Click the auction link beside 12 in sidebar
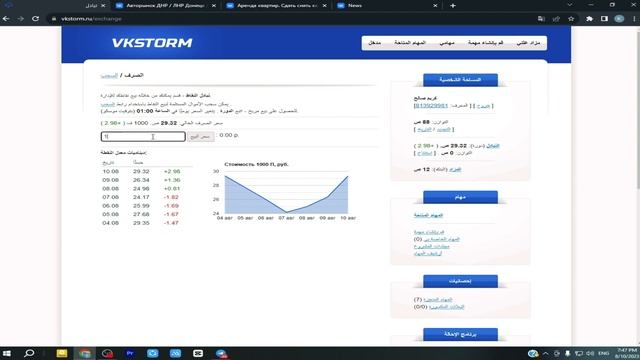 coord(455,169)
